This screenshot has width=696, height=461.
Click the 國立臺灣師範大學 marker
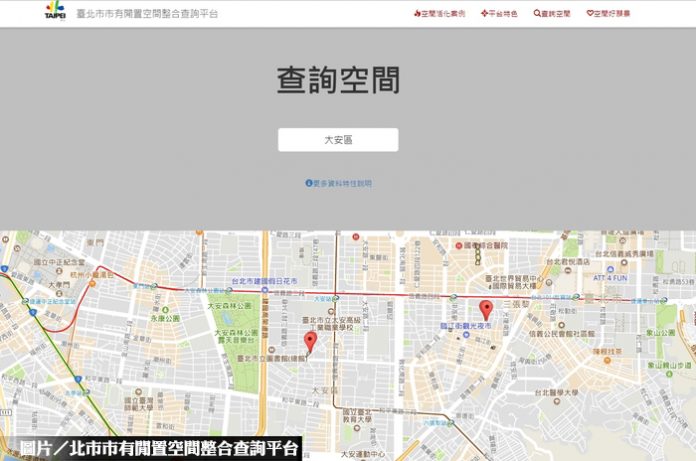[x=138, y=392]
